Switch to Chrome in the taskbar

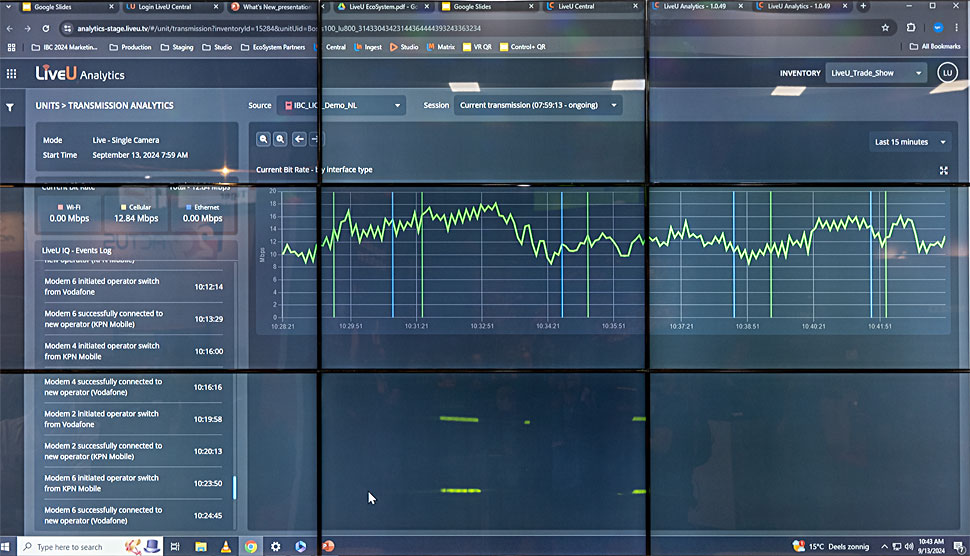(x=251, y=547)
